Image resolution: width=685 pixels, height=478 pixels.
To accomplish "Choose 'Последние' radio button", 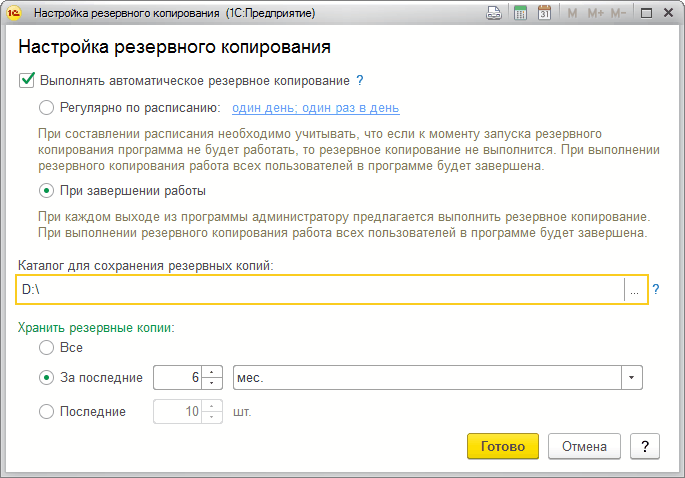I will click(x=46, y=411).
